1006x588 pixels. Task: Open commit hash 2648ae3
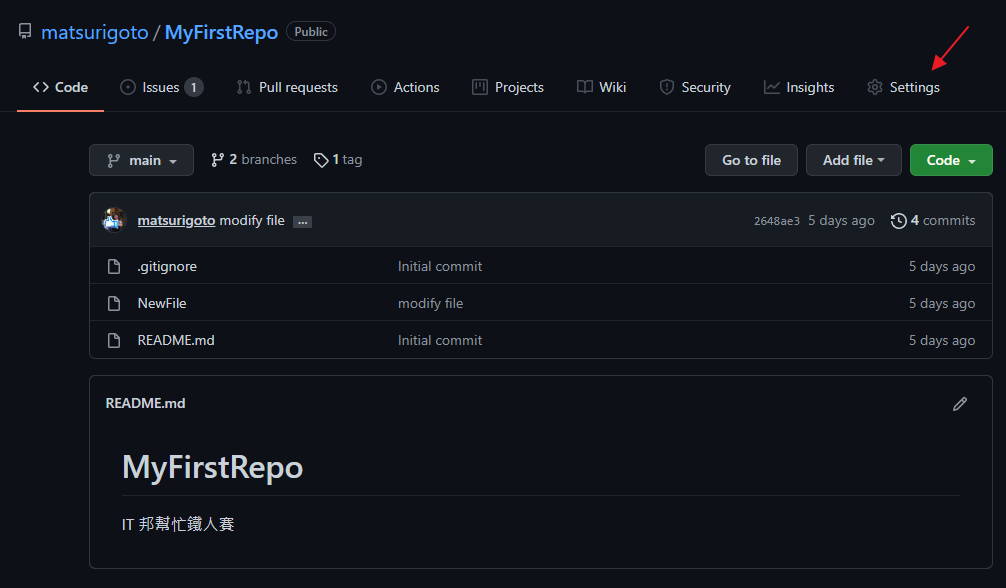pyautogui.click(x=777, y=221)
